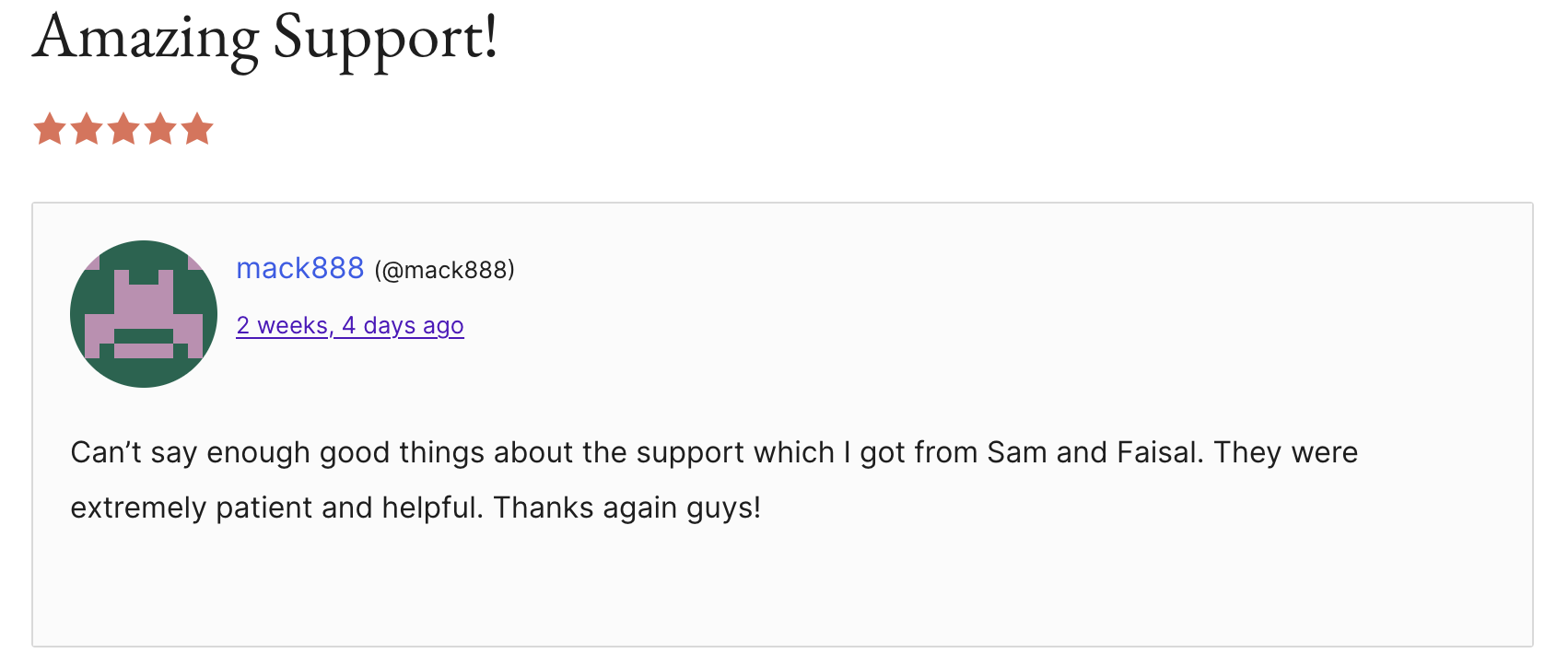1568x665 pixels.
Task: Click the 'Amazing Support!' review heading
Action: pos(265,39)
